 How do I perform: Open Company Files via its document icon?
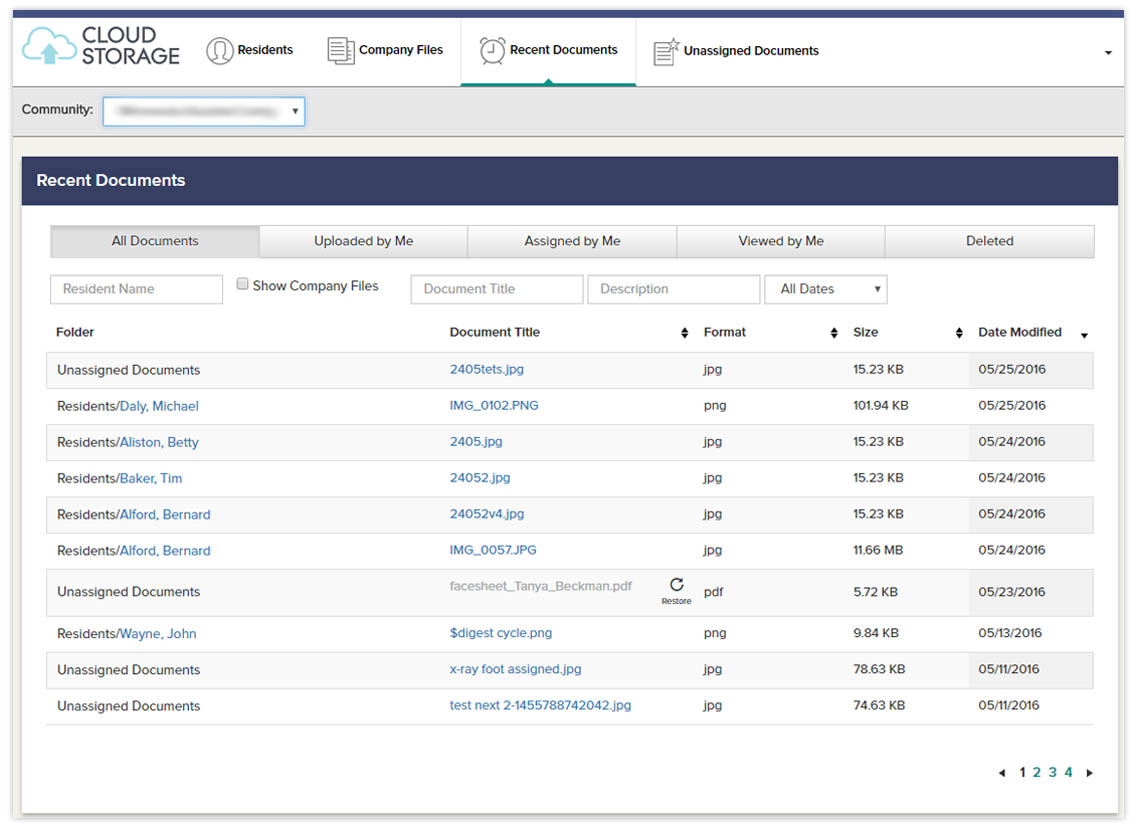[341, 51]
